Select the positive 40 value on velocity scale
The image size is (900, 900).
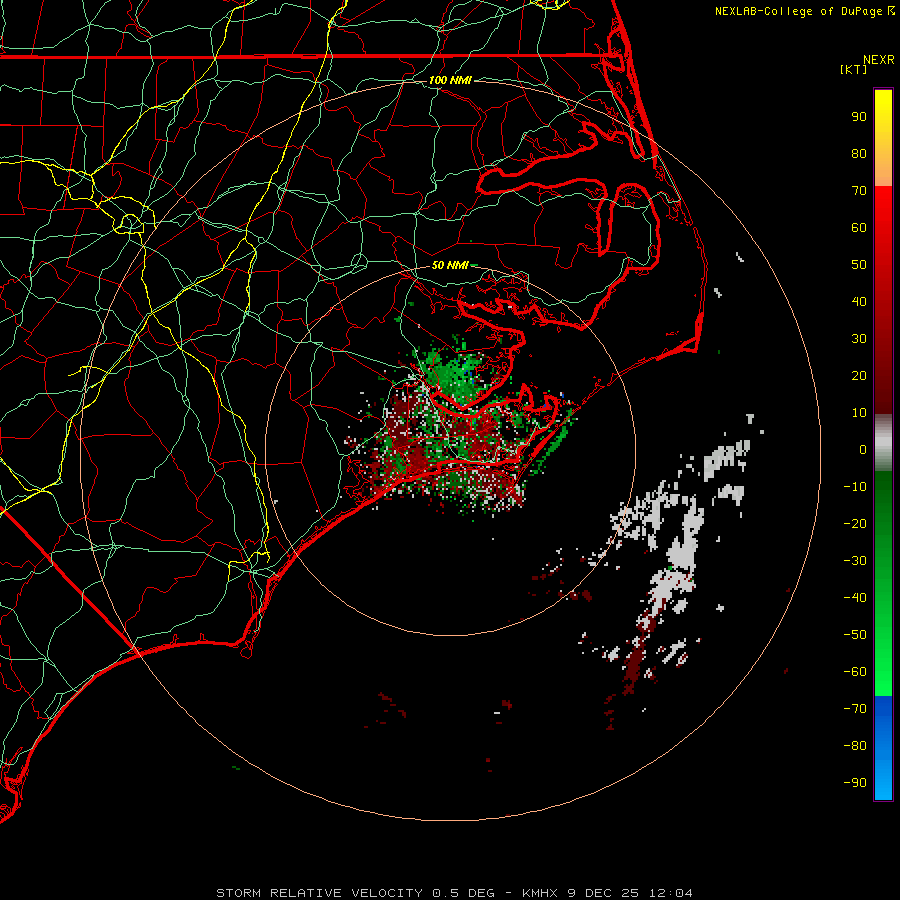[859, 302]
